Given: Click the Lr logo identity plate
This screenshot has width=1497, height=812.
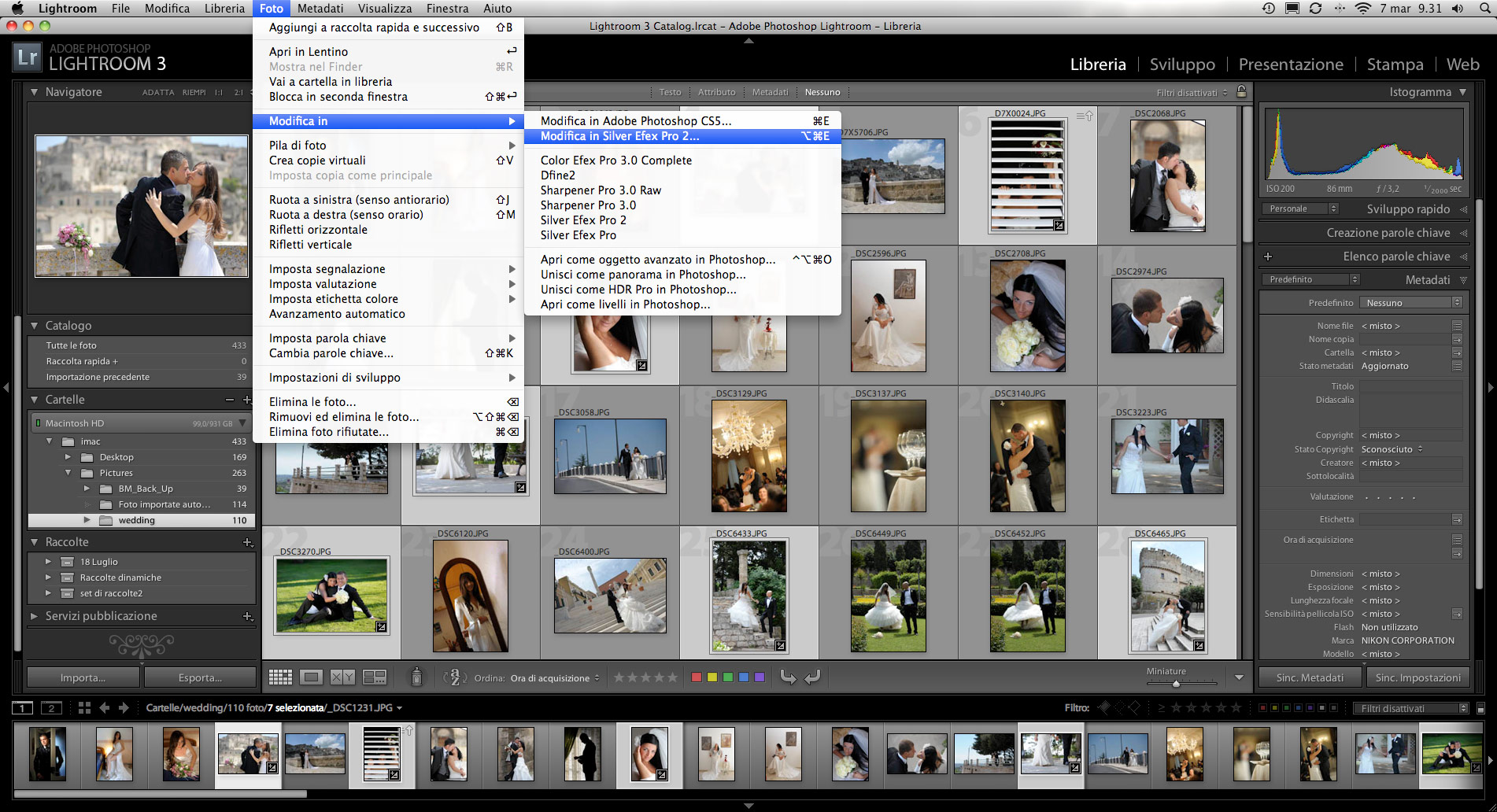Looking at the screenshot, I should click(28, 57).
